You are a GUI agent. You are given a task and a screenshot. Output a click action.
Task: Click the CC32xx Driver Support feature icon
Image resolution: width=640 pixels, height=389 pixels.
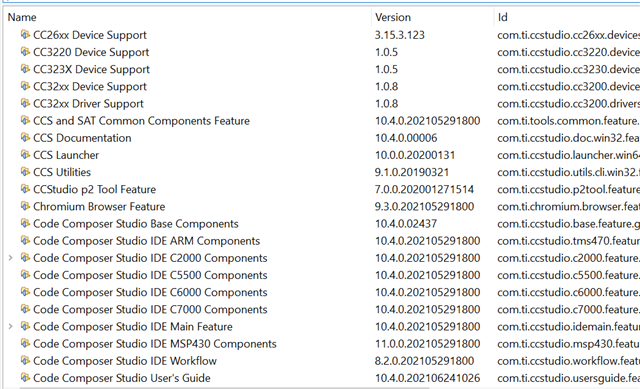point(25,103)
